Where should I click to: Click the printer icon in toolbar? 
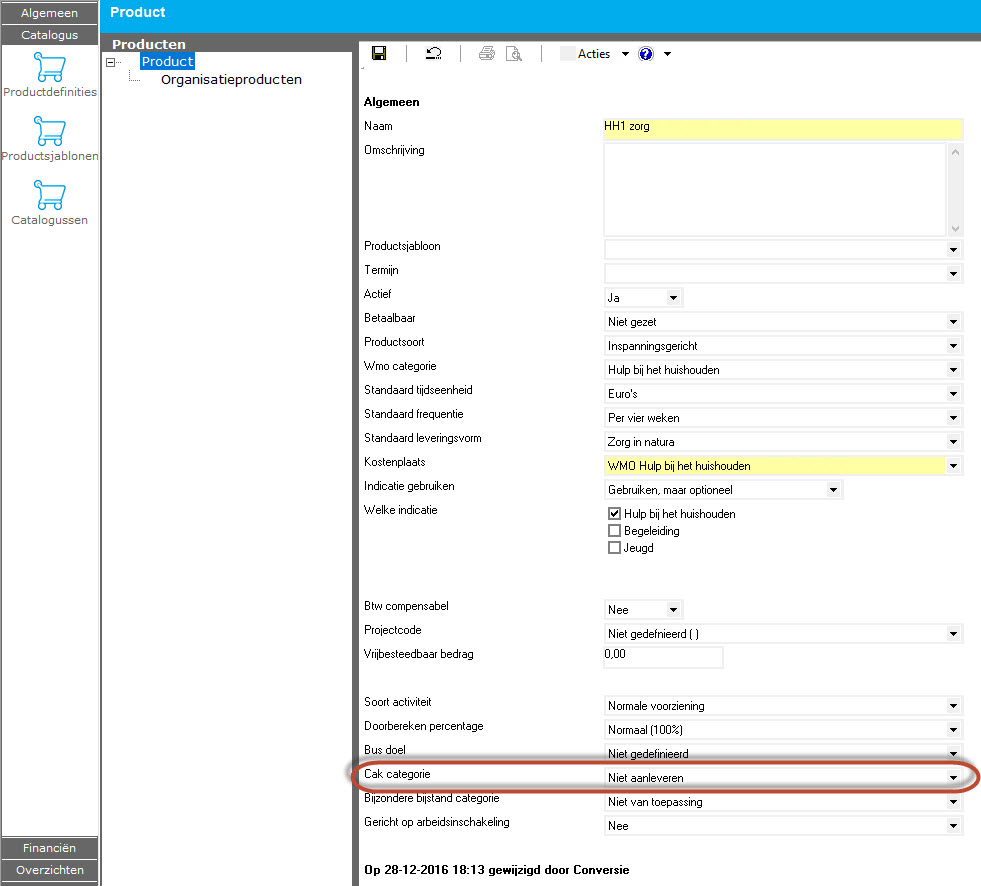click(x=487, y=54)
